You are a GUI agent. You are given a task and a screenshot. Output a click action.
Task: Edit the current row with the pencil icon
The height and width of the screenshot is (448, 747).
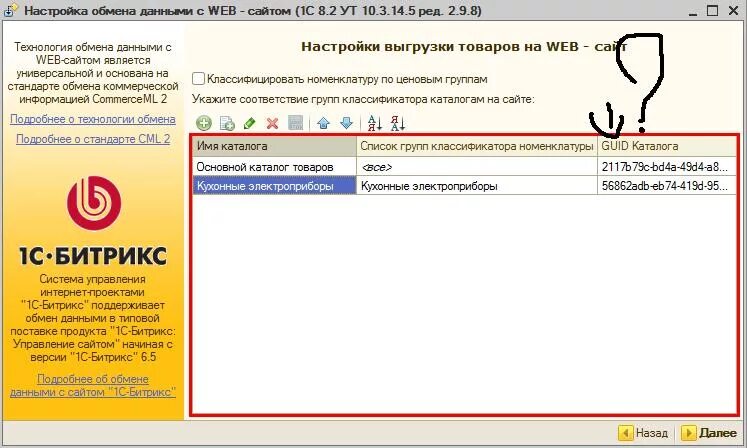(249, 123)
